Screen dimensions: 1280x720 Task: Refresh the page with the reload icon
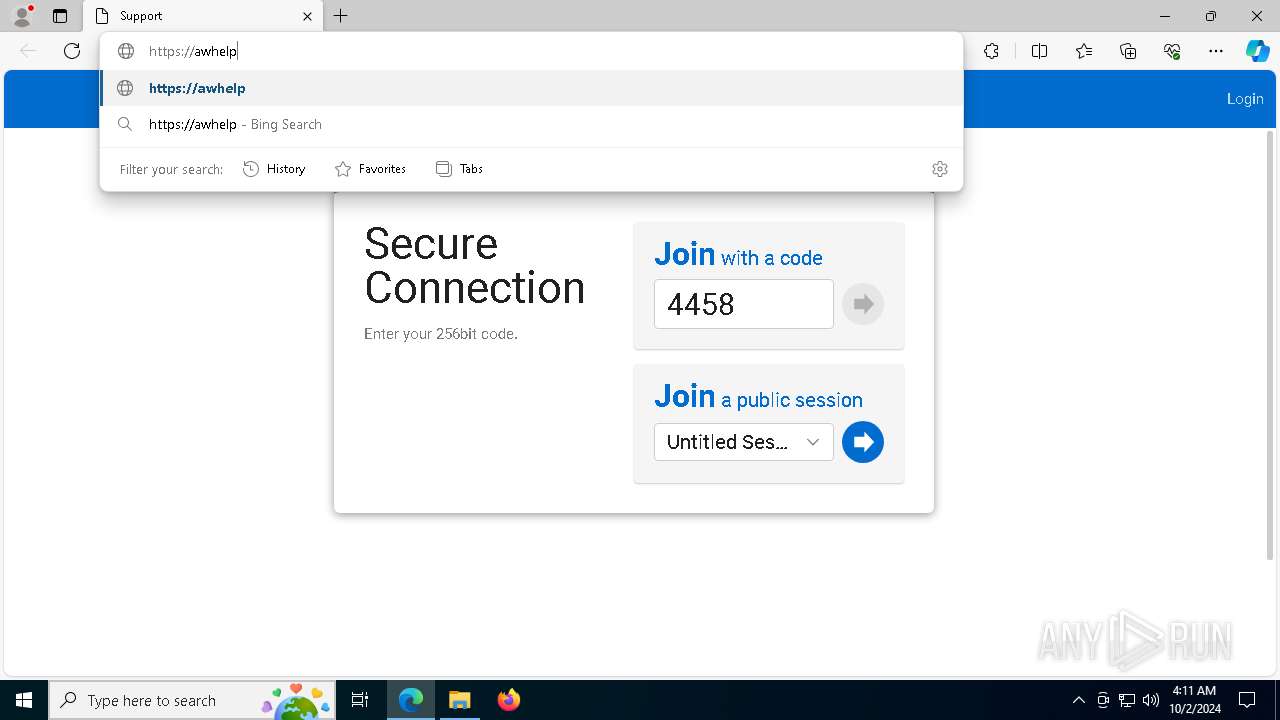click(72, 51)
